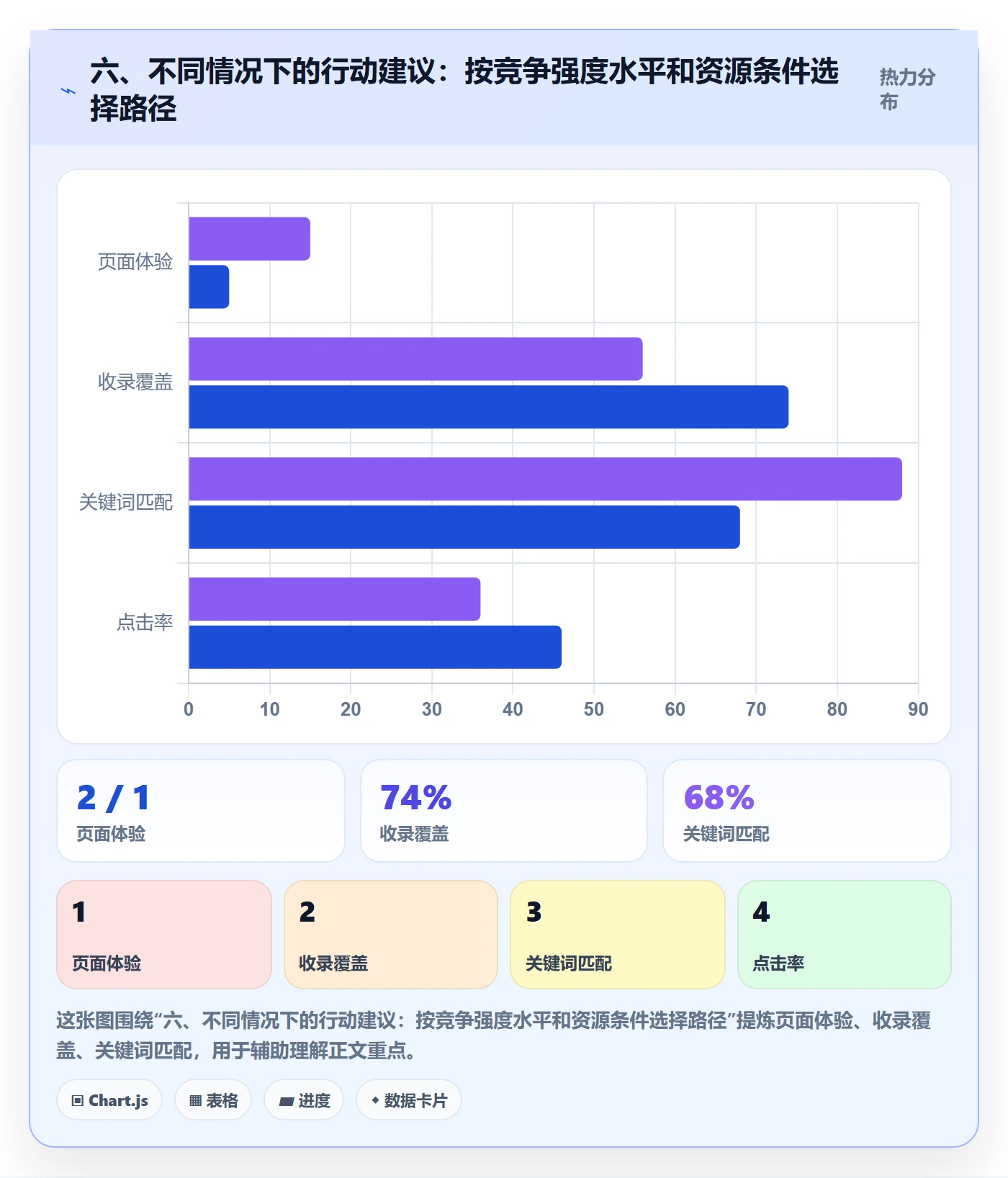Click the x-axis tick labeled 0

[x=189, y=709]
